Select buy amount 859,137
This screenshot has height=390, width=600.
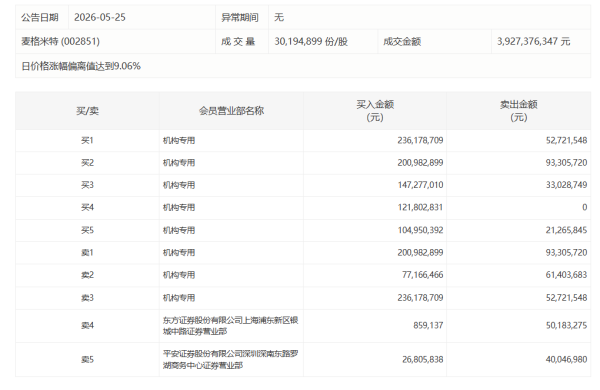tap(428, 325)
